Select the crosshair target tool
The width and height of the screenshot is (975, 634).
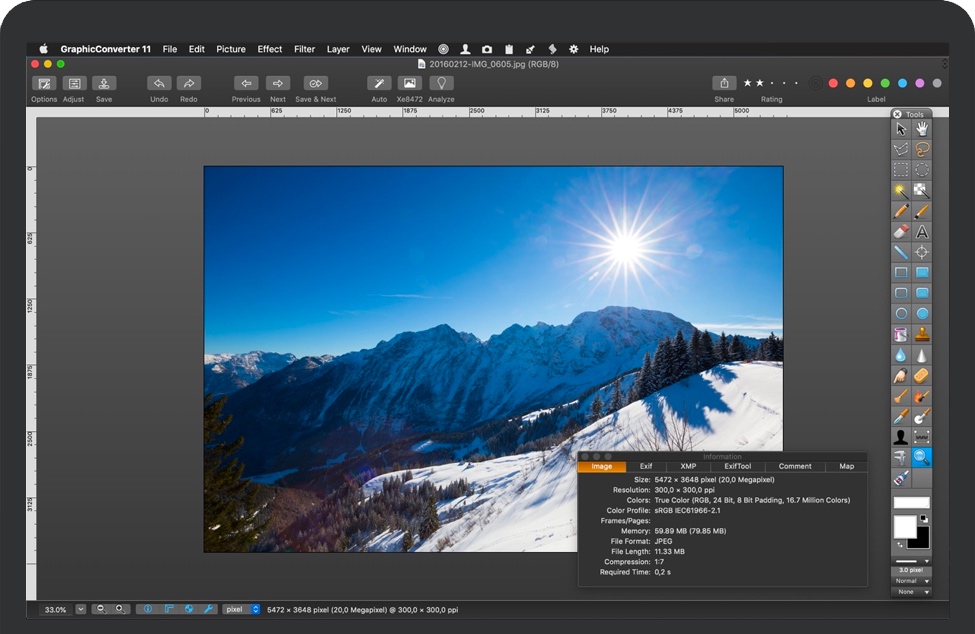pyautogui.click(x=922, y=252)
